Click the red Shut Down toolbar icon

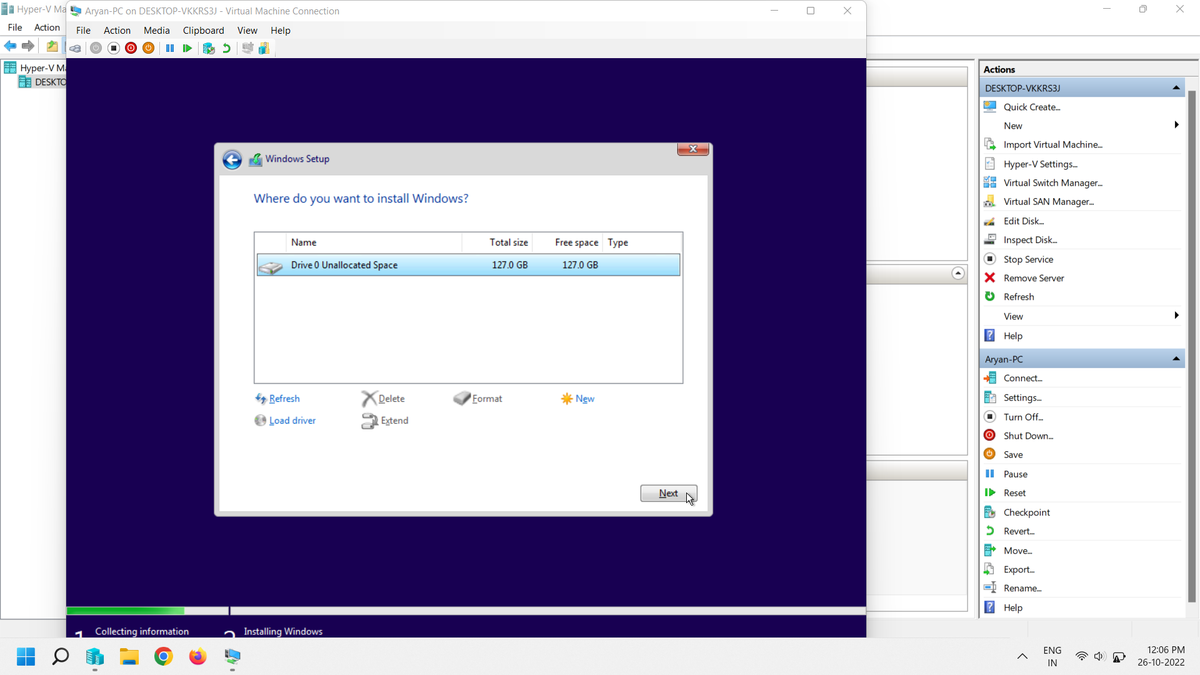click(x=131, y=48)
